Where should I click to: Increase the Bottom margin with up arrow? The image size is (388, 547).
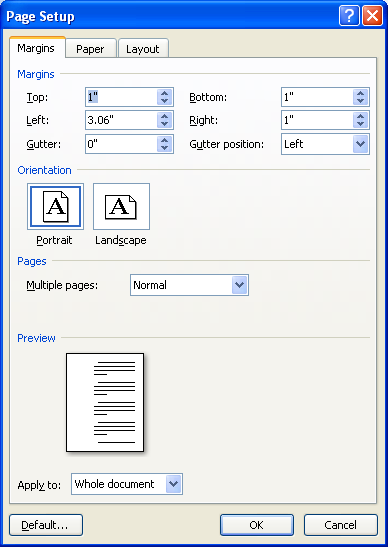point(360,93)
